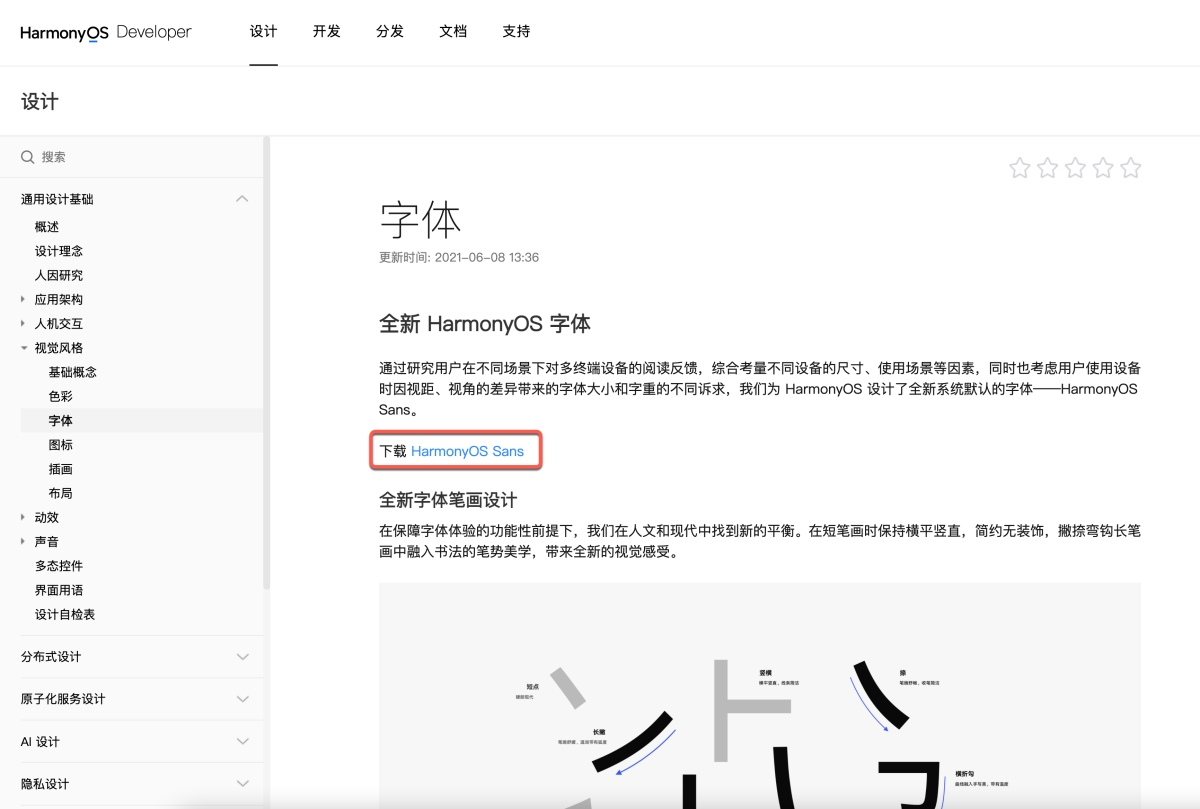Expand the 分布式设计 section
The height and width of the screenshot is (809, 1200).
(x=242, y=657)
